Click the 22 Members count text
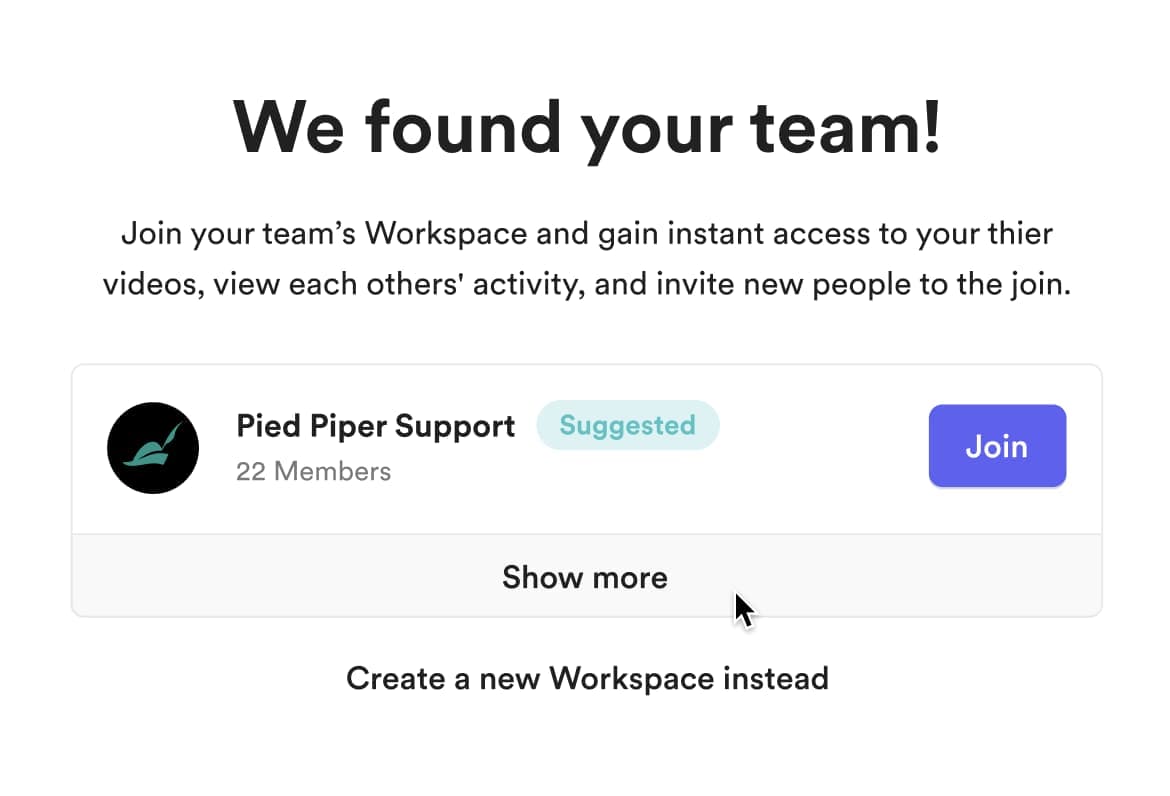Screen dimensions: 1170x796 [x=313, y=471]
